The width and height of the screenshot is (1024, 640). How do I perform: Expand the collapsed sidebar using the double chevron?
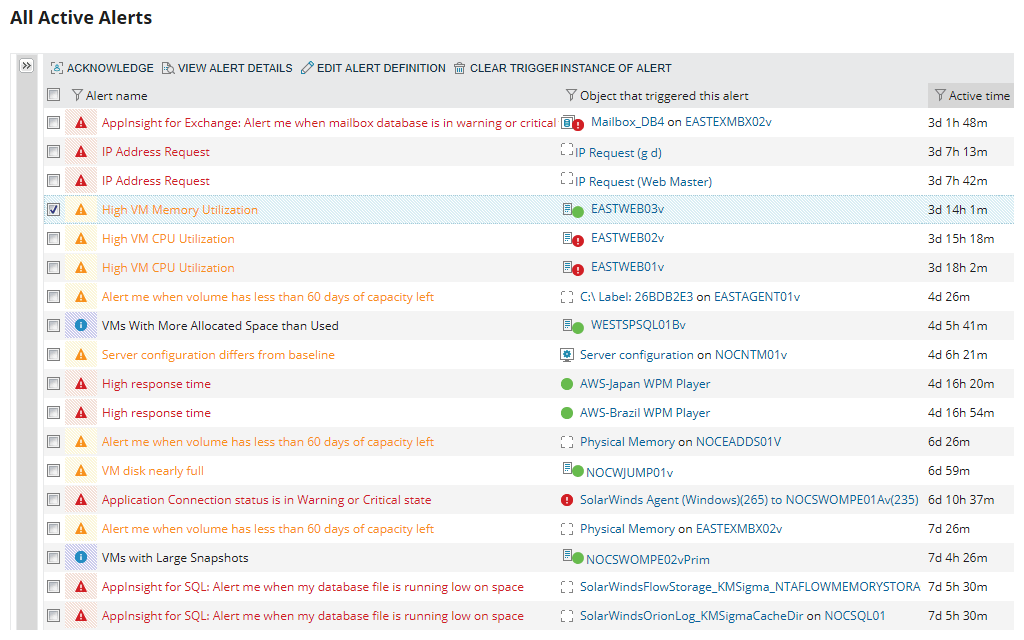click(27, 63)
